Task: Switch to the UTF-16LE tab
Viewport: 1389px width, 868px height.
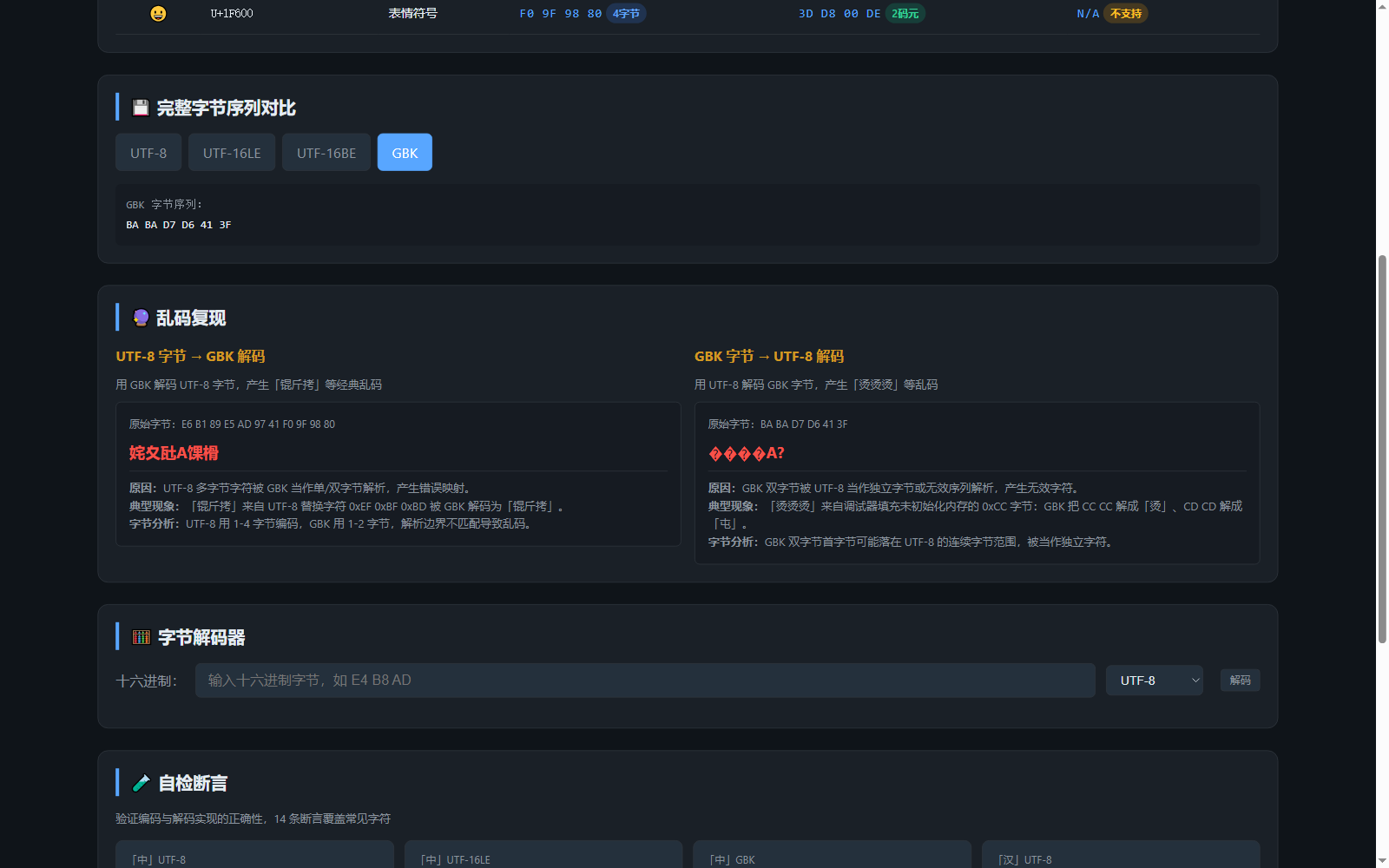Action: (x=232, y=153)
